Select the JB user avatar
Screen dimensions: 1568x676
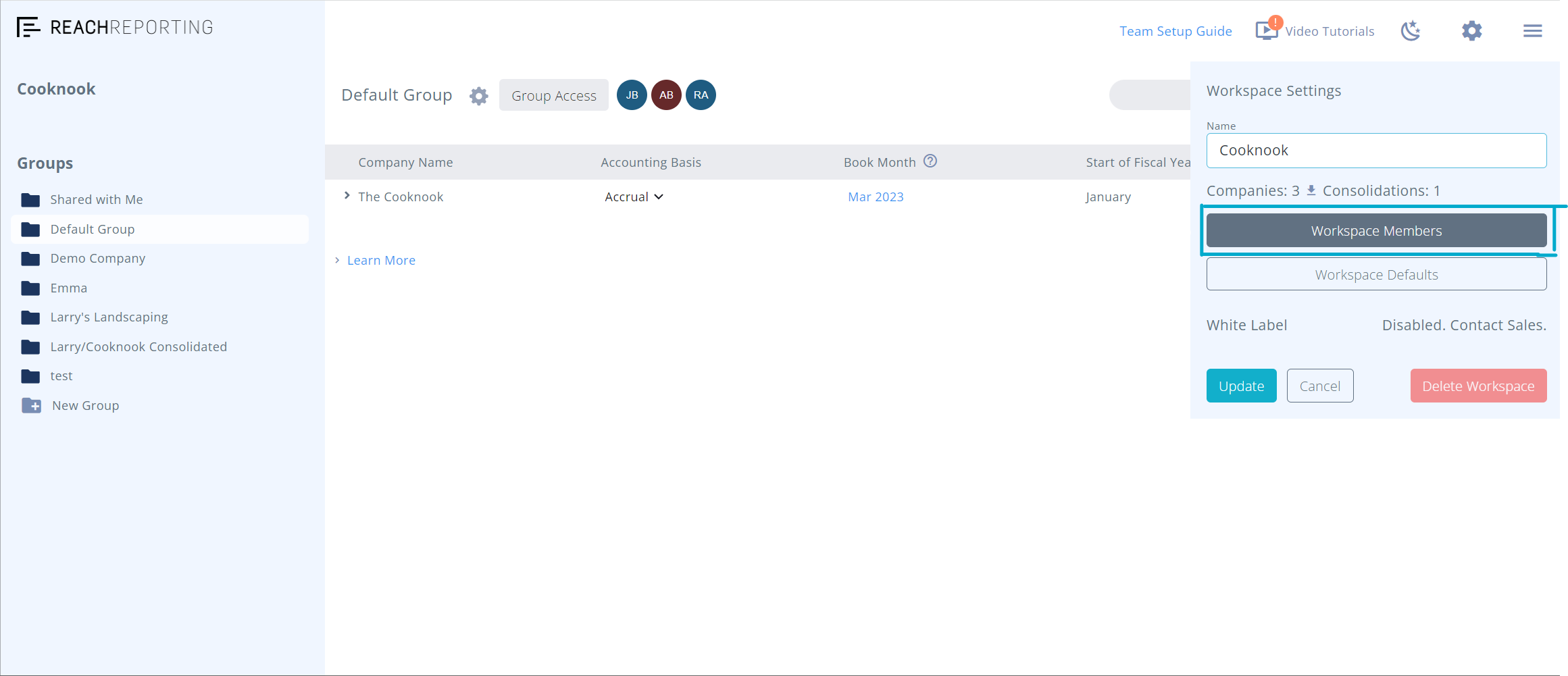tap(632, 95)
